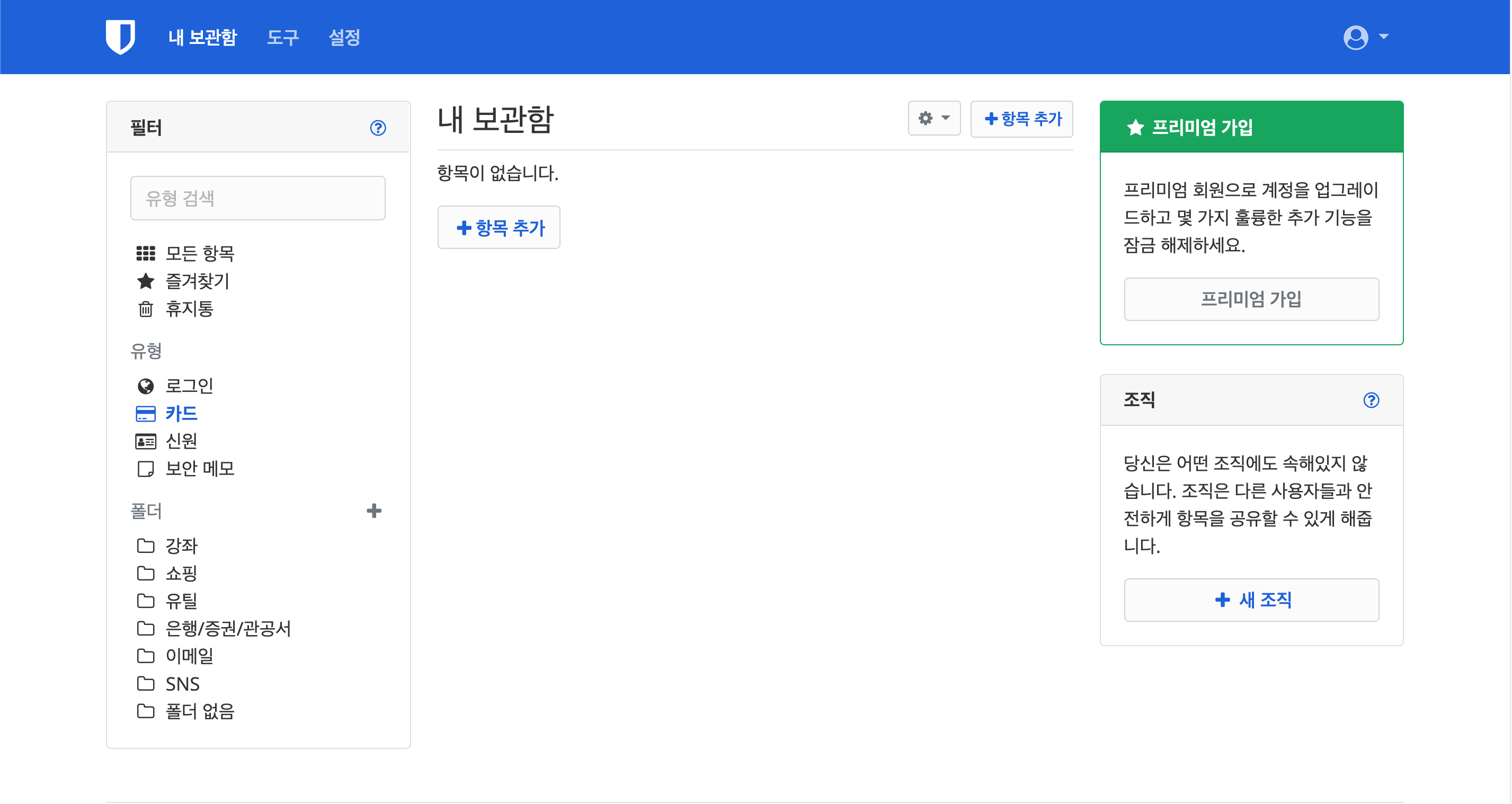The height and width of the screenshot is (804, 1512).
Task: Select 휴지통 filter
Action: tap(190, 308)
